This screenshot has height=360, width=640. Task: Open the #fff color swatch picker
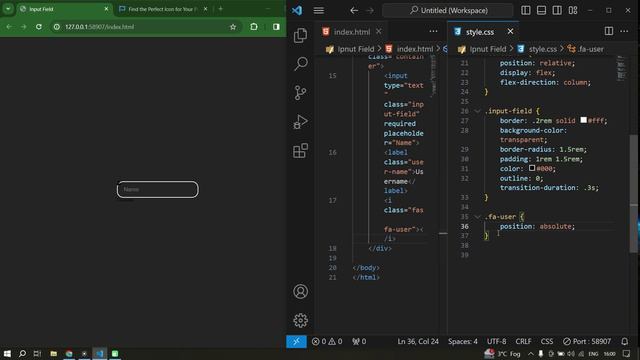coord(584,120)
